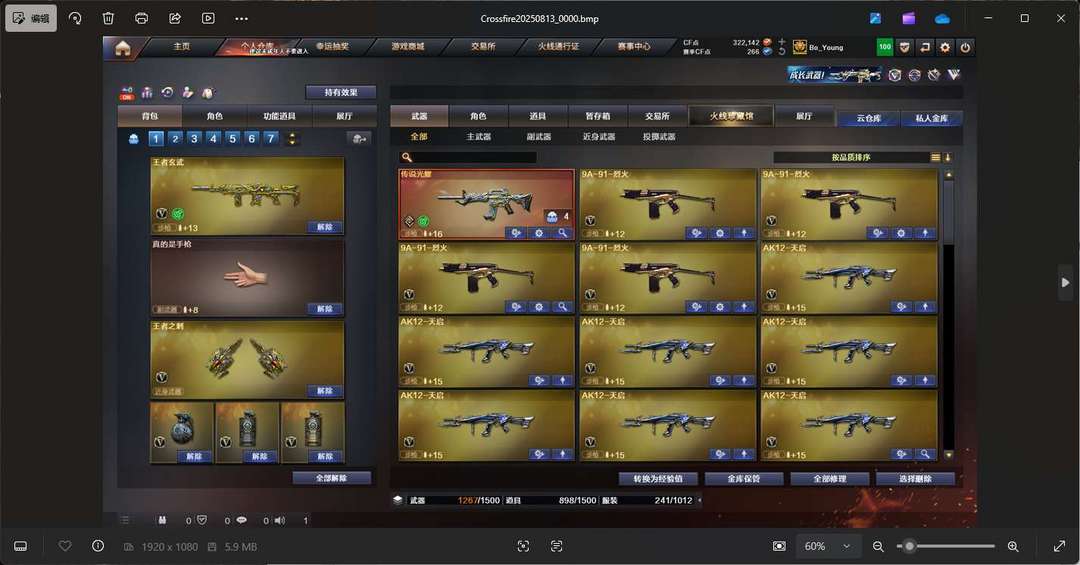This screenshot has height=565, width=1080.
Task: Filter by 近身武器 category
Action: coord(599,136)
